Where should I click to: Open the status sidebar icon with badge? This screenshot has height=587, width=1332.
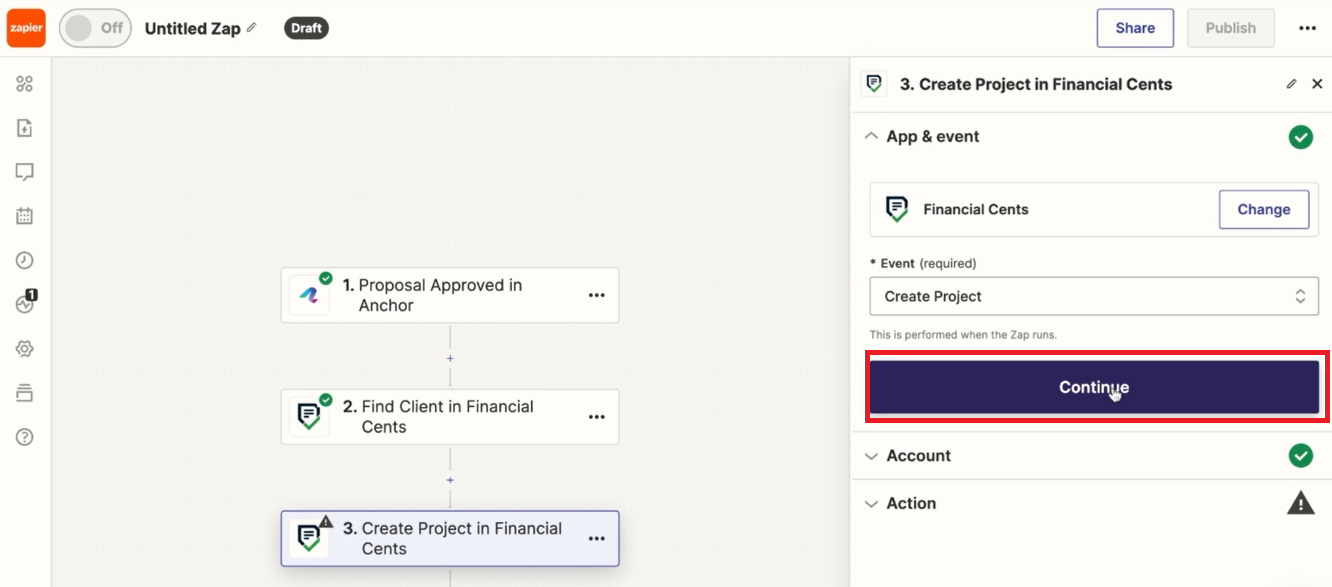pyautogui.click(x=26, y=303)
